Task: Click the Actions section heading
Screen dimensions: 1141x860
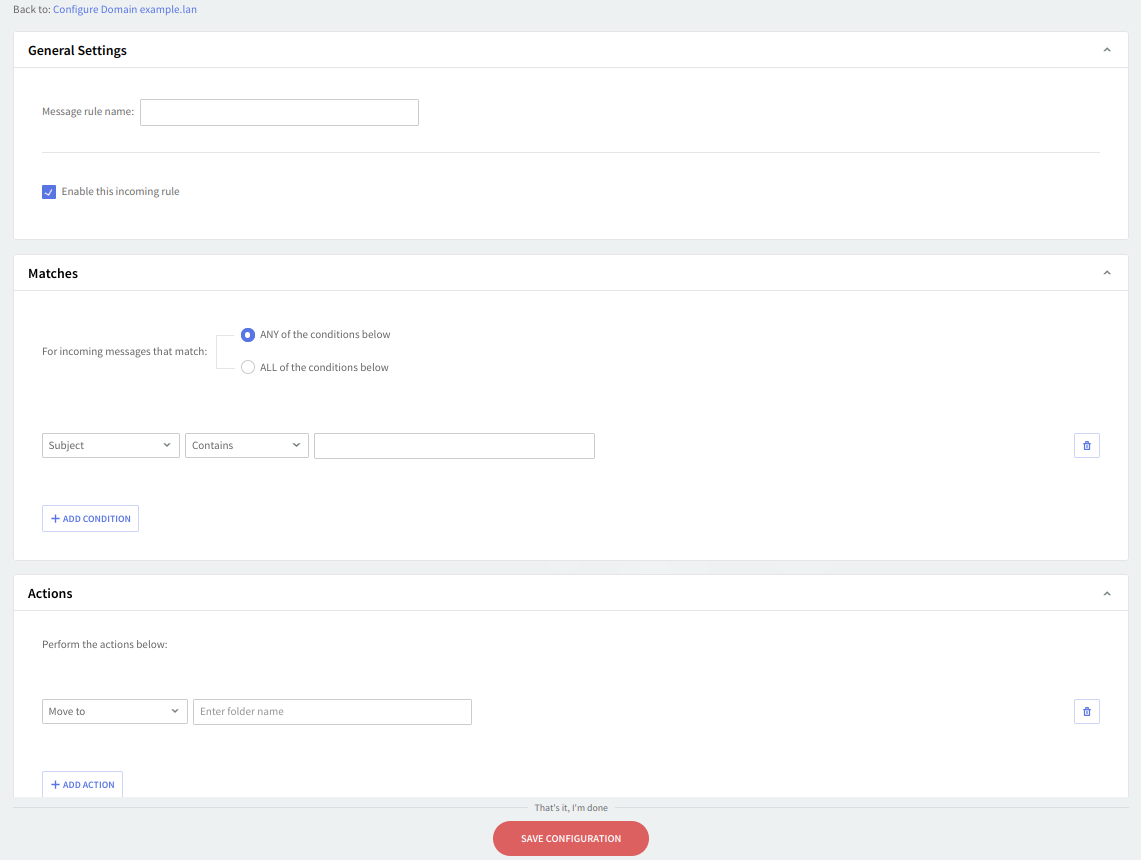Action: pyautogui.click(x=50, y=594)
